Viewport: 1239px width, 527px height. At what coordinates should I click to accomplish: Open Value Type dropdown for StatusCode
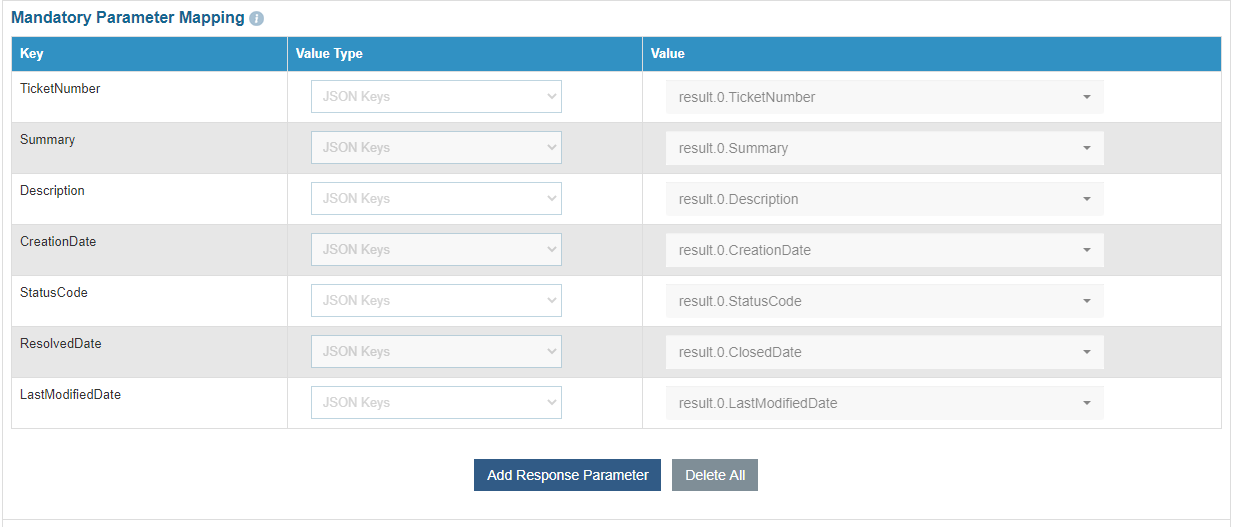[x=436, y=301]
